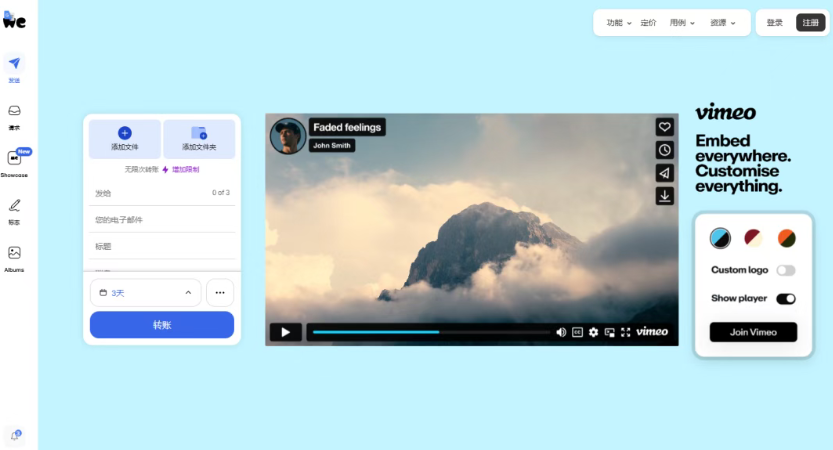The image size is (833, 450).
Task: Toggle the Custom logo switch
Action: coord(786,270)
